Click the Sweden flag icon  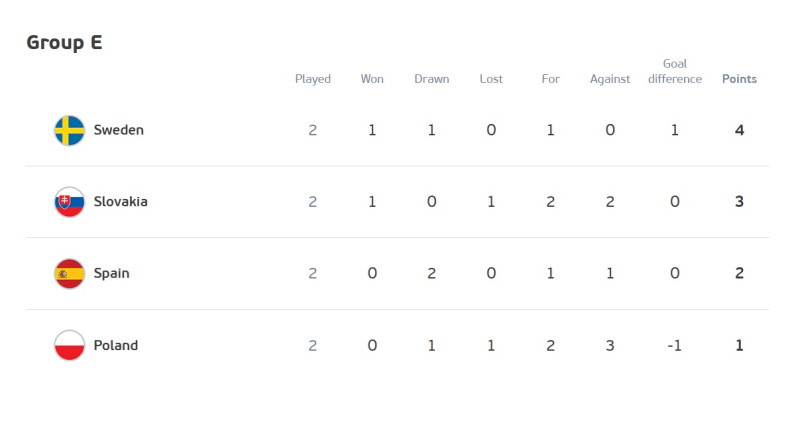tap(69, 130)
